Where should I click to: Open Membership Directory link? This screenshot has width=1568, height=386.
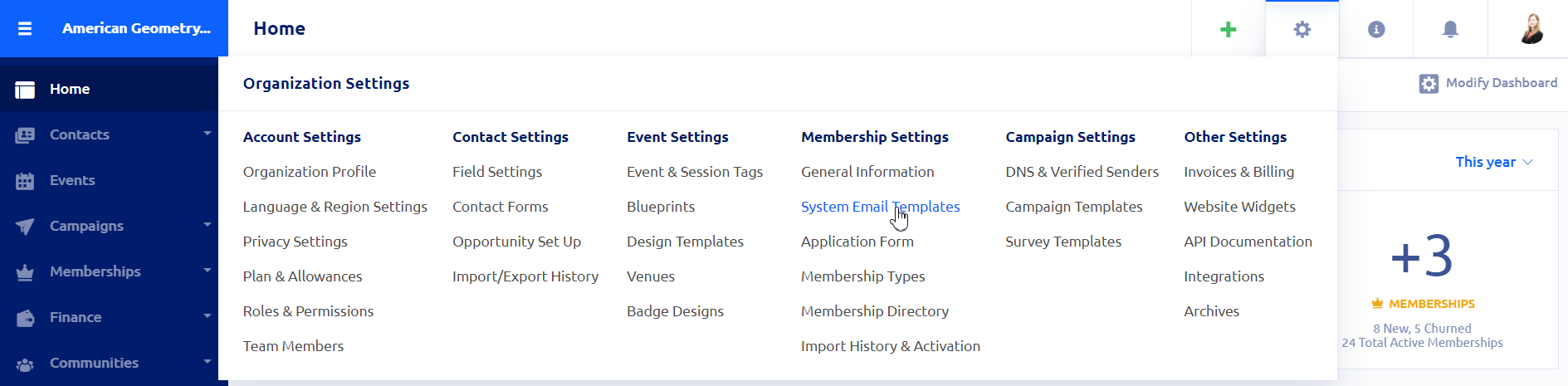(875, 311)
